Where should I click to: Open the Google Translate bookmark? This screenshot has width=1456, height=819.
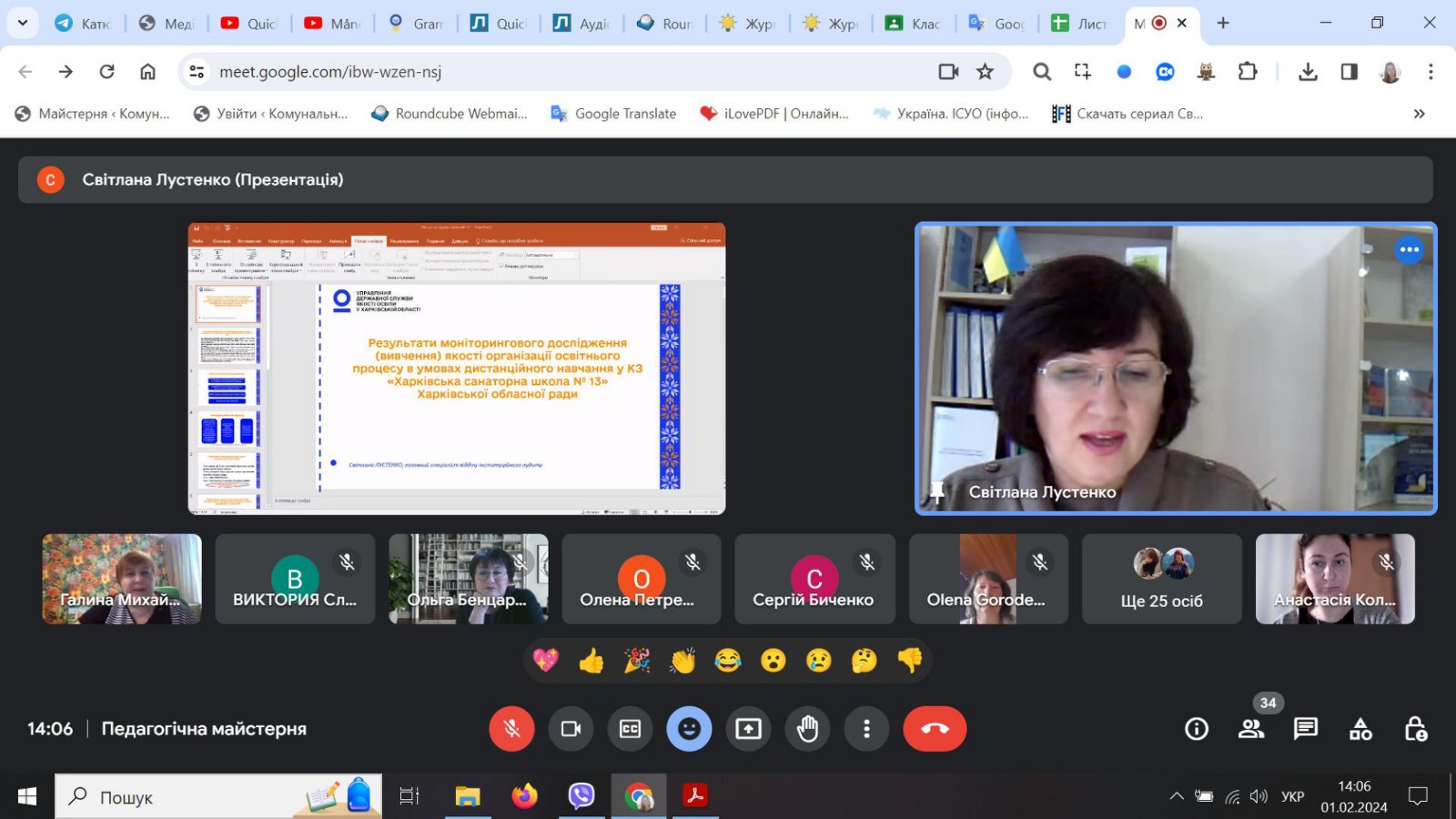coord(614,114)
